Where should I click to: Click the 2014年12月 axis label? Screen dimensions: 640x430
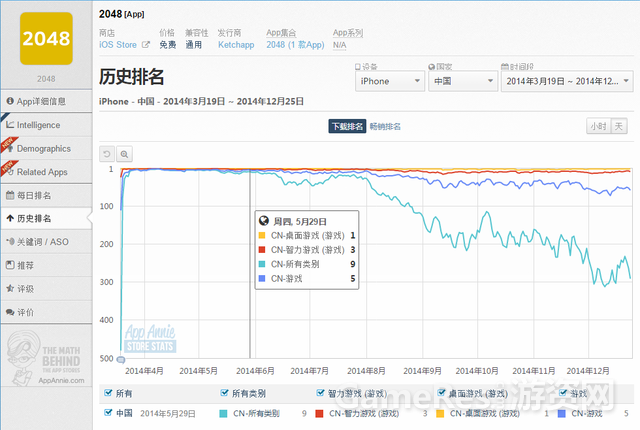point(588,371)
